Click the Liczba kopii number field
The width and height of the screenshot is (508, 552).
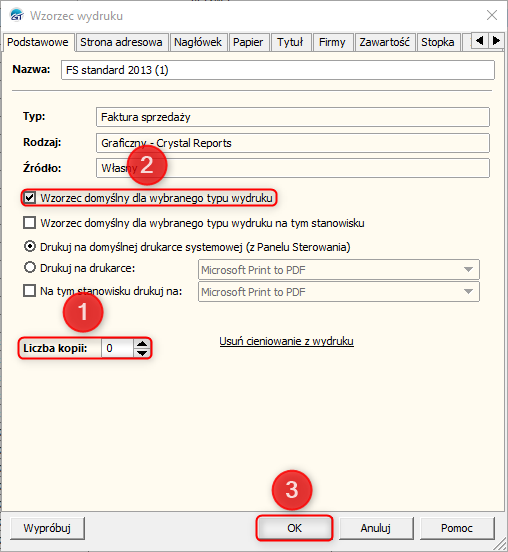pos(117,348)
